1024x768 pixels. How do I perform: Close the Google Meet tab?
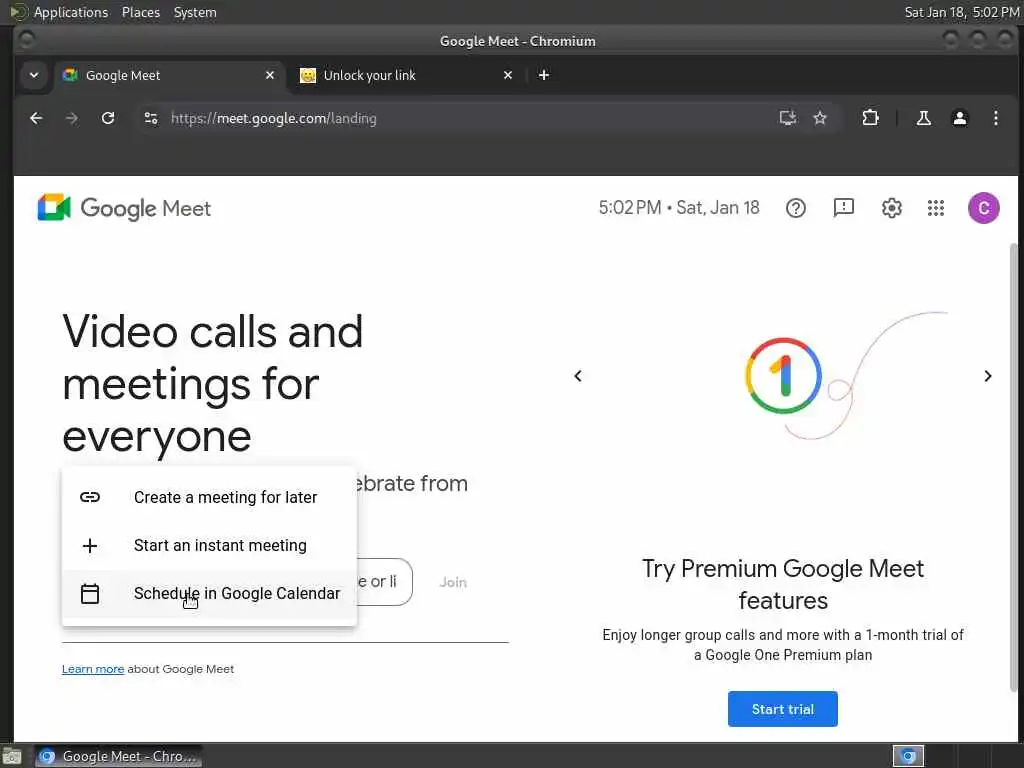270,75
